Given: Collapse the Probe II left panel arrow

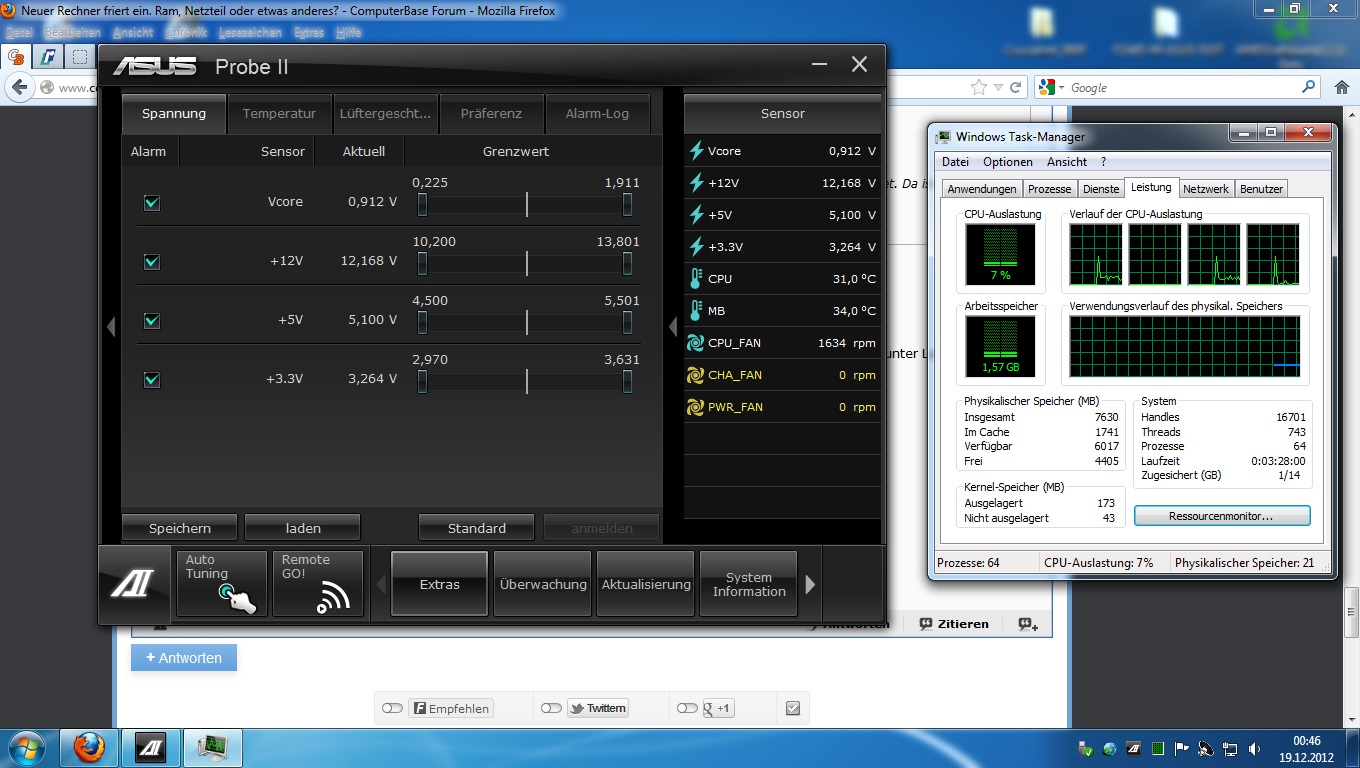Looking at the screenshot, I should point(111,326).
